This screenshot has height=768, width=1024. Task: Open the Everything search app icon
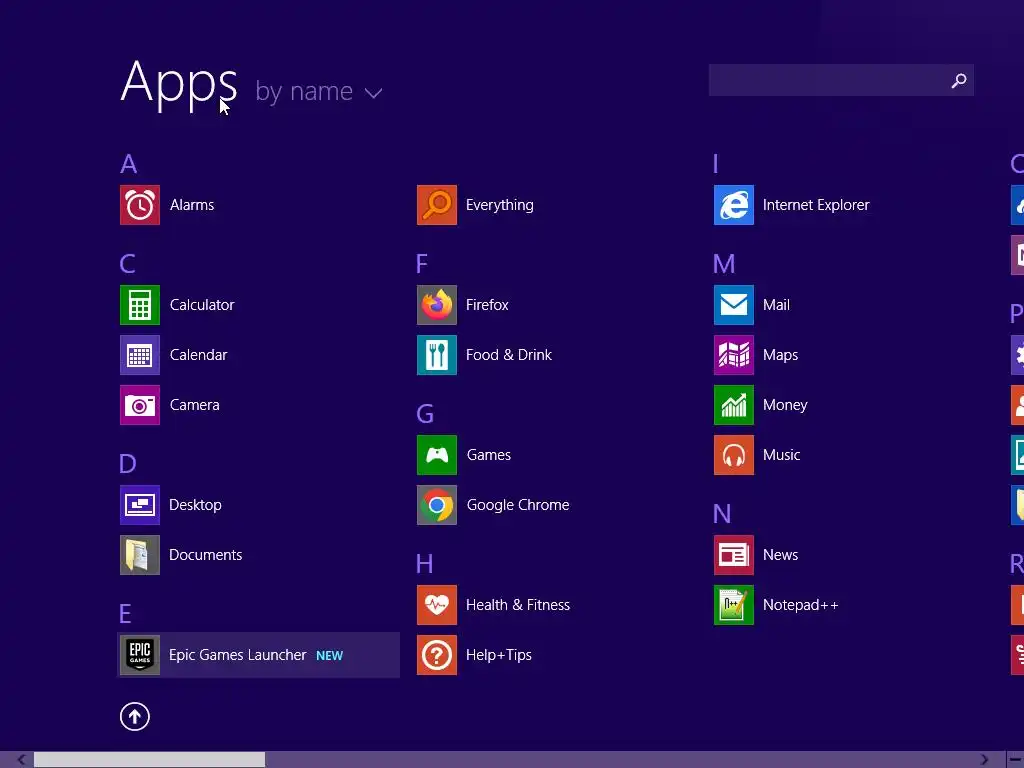437,205
